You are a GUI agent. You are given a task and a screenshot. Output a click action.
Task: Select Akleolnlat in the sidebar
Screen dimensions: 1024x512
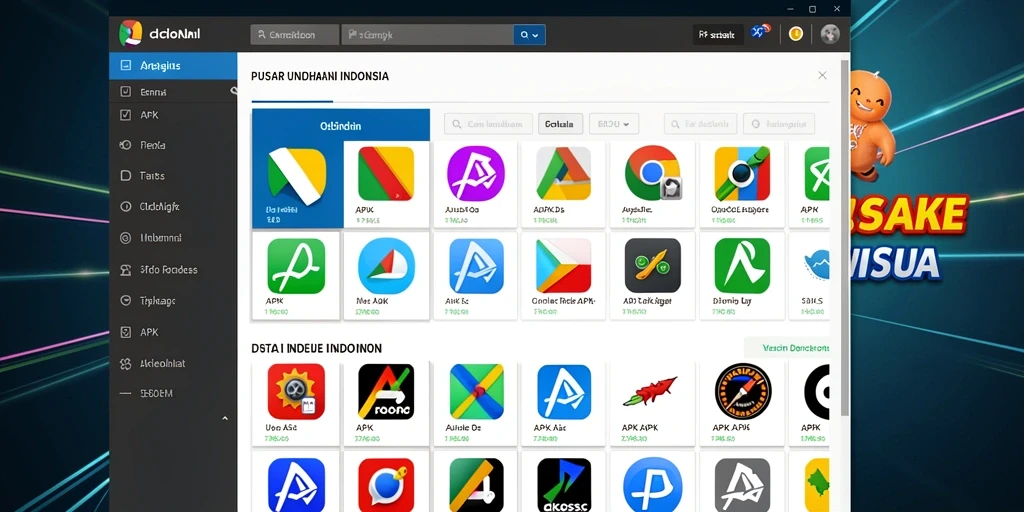click(x=173, y=363)
